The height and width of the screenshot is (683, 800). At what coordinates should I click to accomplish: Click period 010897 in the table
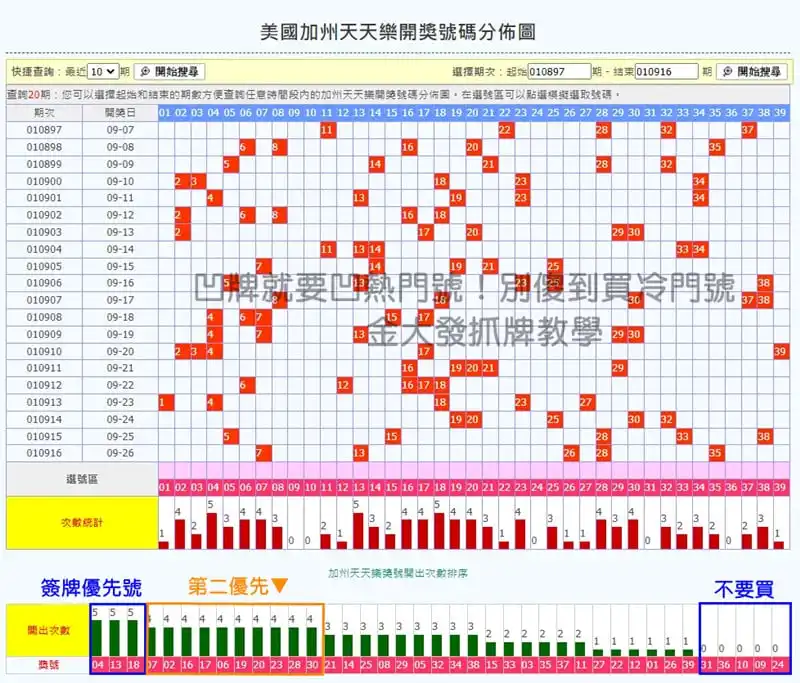(x=44, y=130)
